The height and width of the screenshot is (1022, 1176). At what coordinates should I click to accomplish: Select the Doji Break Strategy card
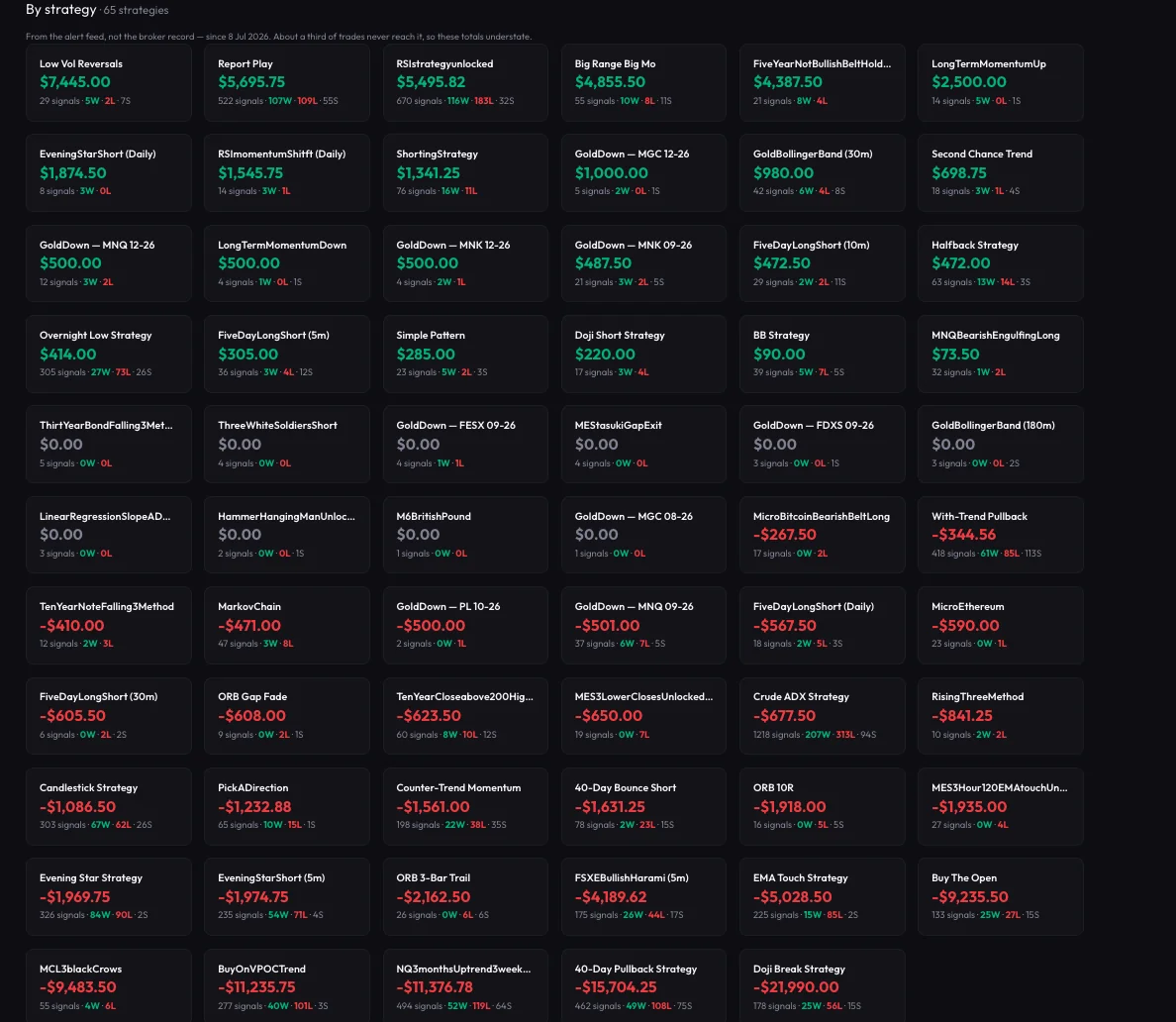pyautogui.click(x=822, y=986)
